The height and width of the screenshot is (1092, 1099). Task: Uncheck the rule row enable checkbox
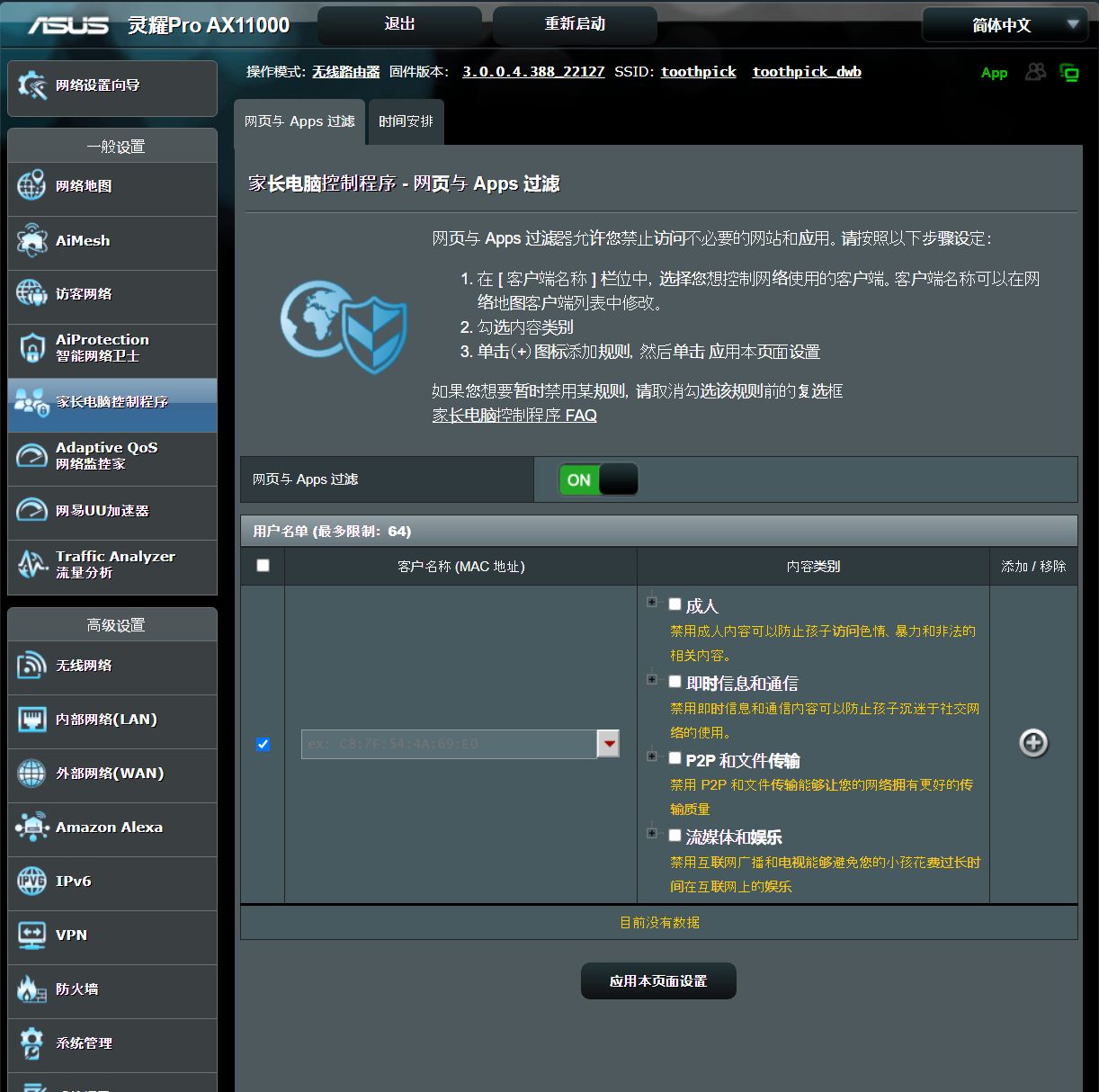[x=263, y=744]
